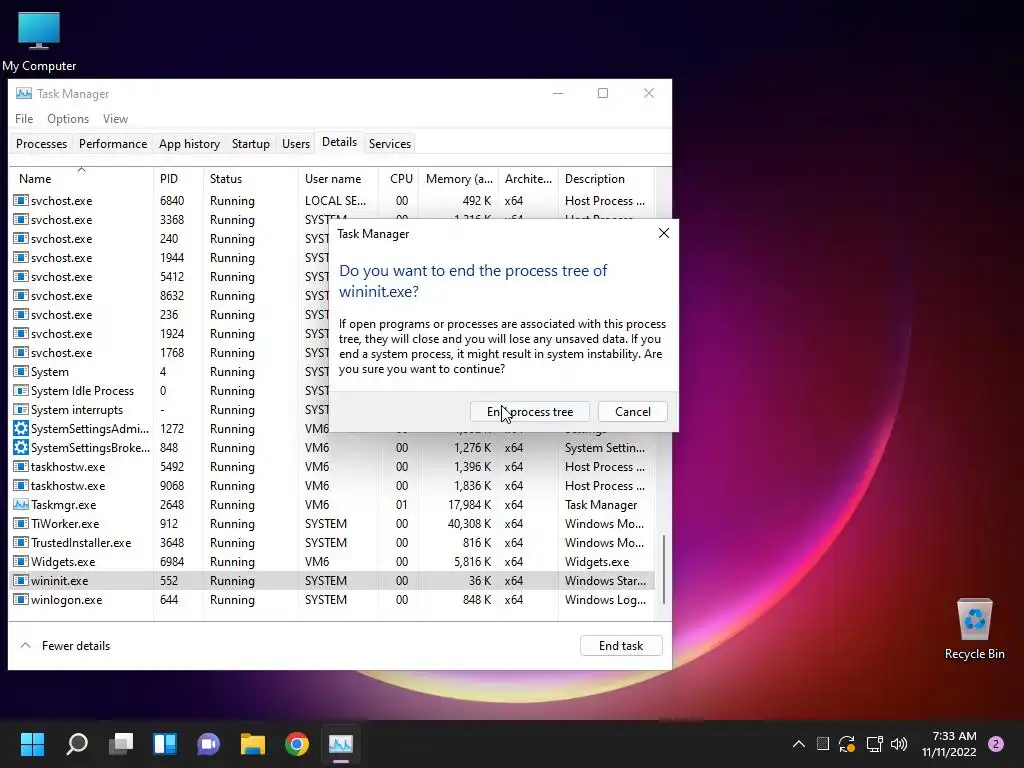
Task: Open the Recycle Bin desktop icon
Action: click(974, 629)
